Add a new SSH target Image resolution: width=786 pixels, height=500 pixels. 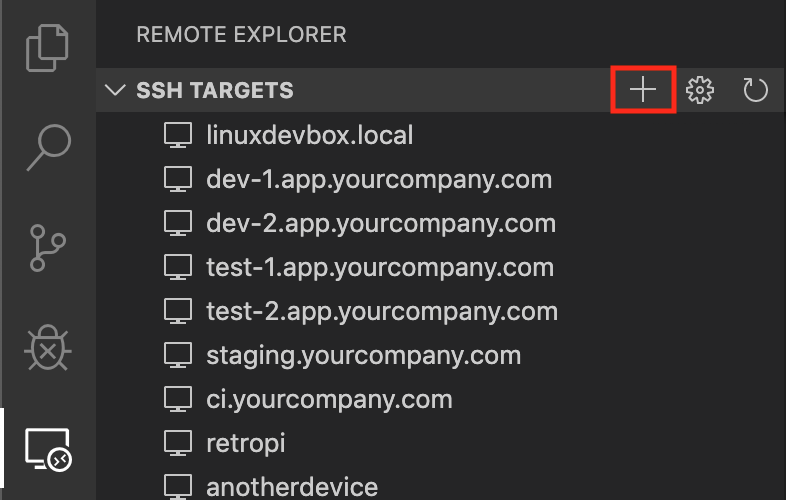[x=643, y=90]
